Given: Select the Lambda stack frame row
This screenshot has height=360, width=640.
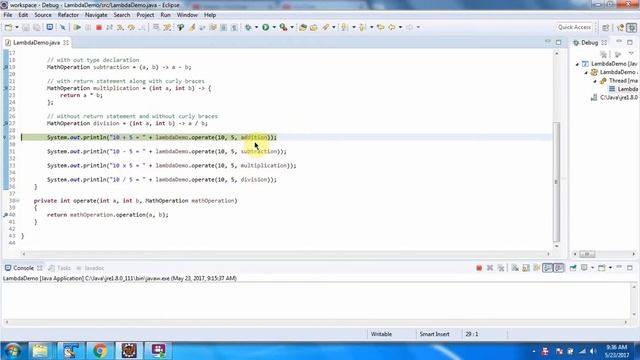Looking at the screenshot, I should tap(623, 89).
